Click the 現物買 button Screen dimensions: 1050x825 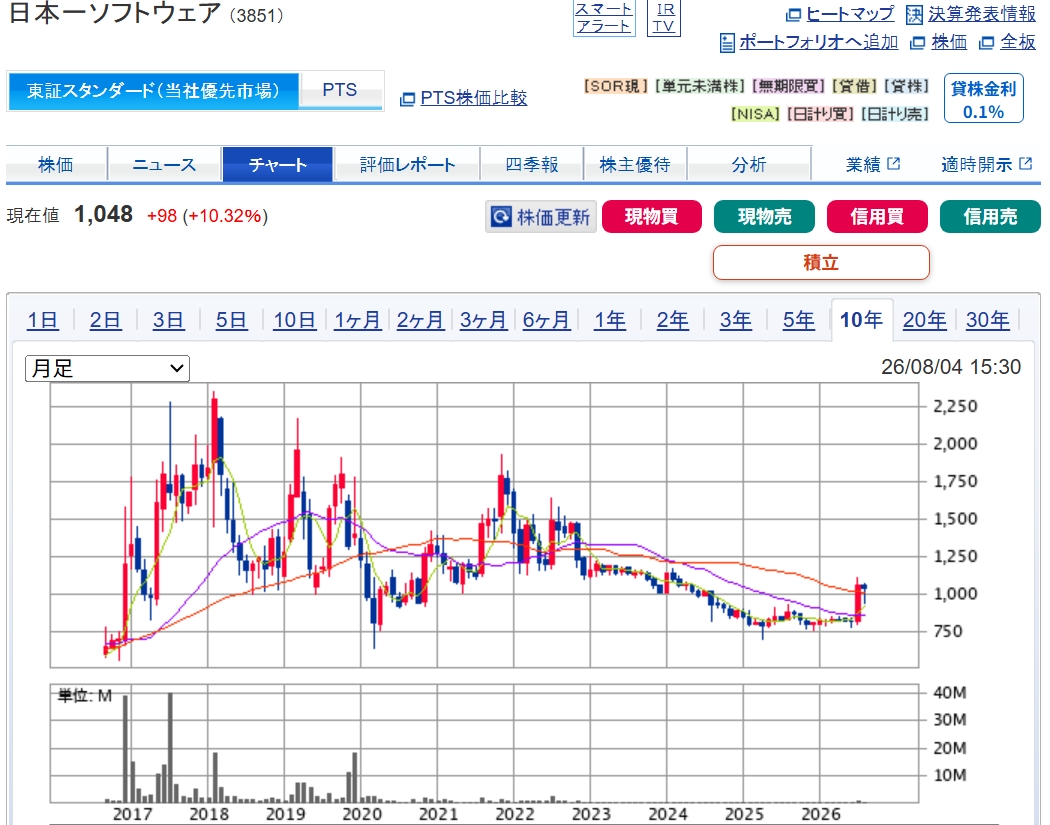[652, 216]
